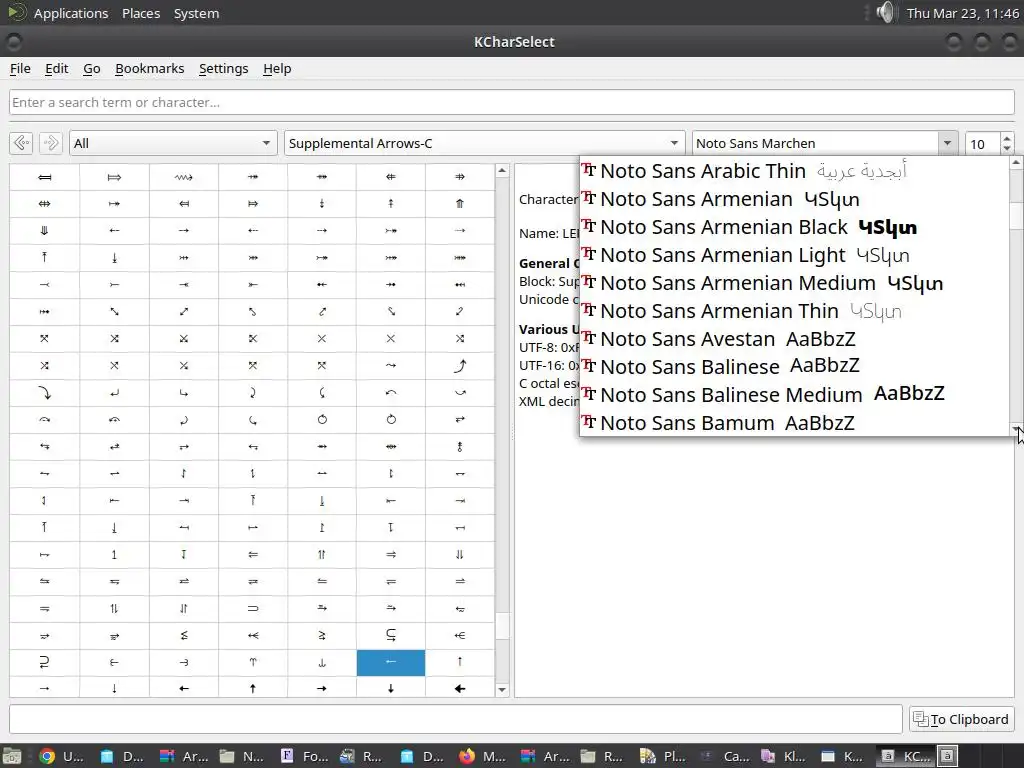Click the search term or character field
Screen dimensions: 1024x768
click(511, 103)
